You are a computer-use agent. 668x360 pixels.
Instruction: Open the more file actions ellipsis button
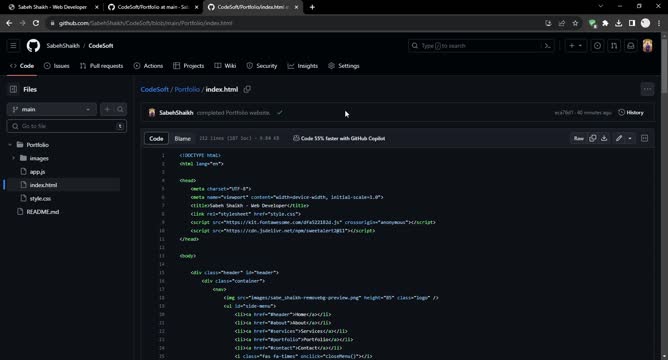point(647,89)
